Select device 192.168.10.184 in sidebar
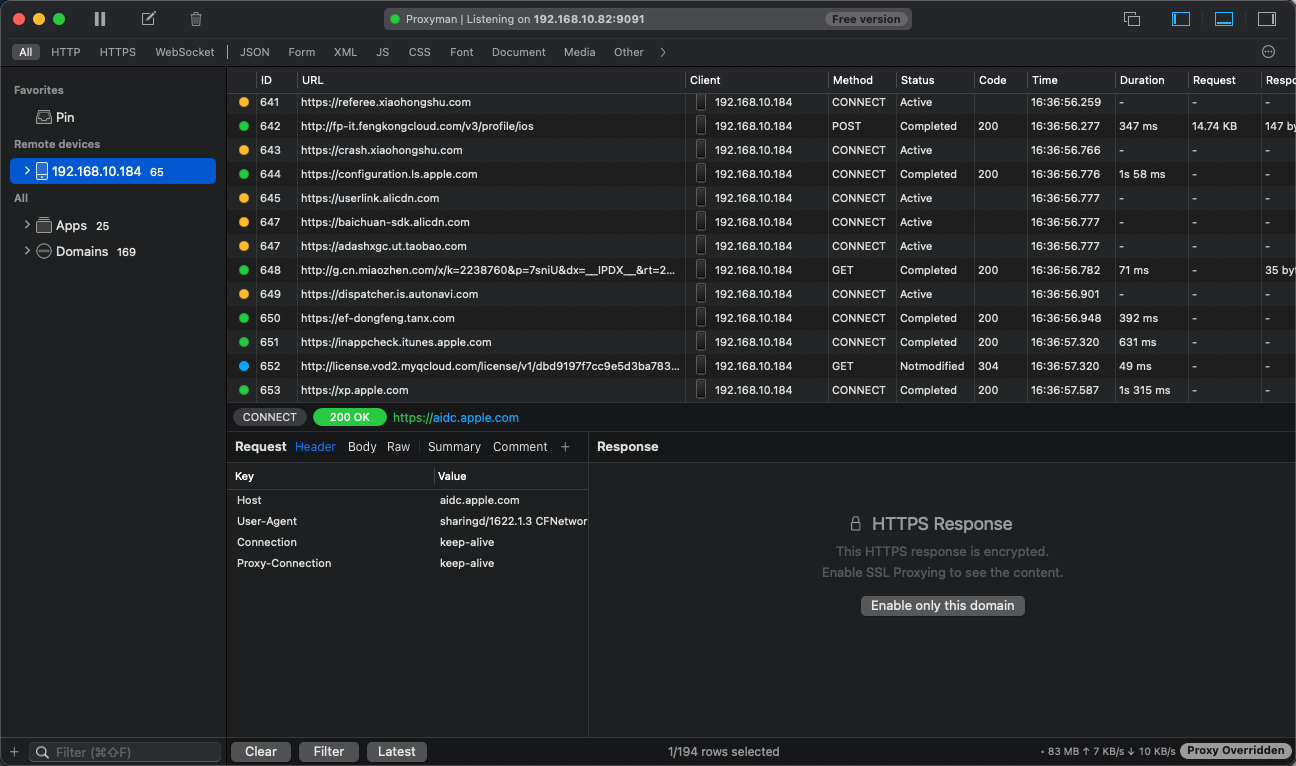 [113, 171]
